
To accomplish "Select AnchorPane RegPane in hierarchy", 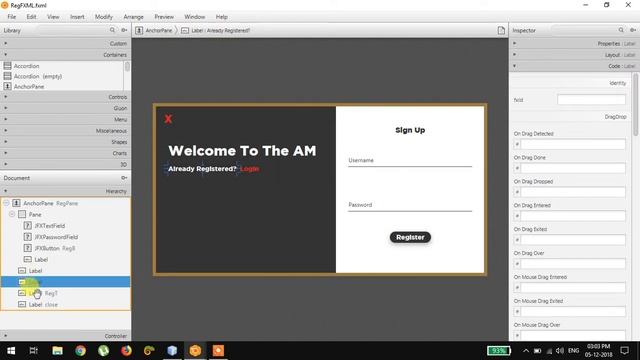I will pyautogui.click(x=66, y=203).
